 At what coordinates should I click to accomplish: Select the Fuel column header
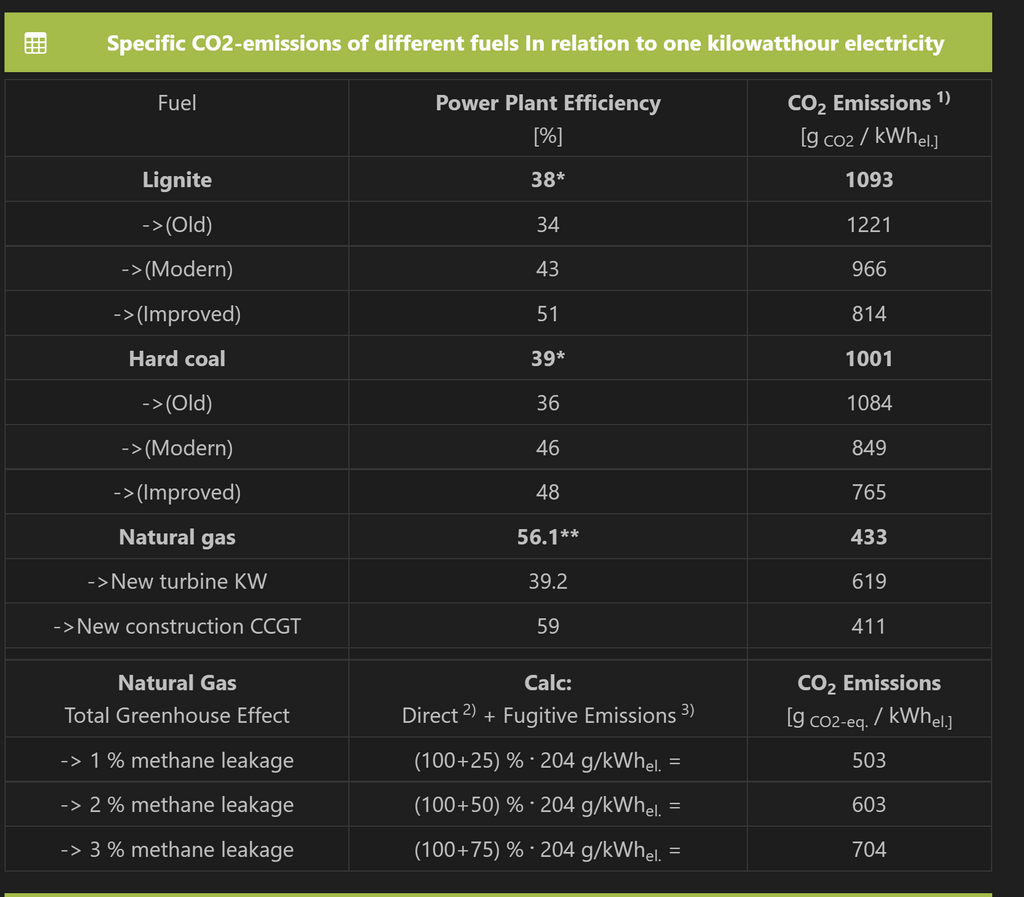[x=177, y=103]
